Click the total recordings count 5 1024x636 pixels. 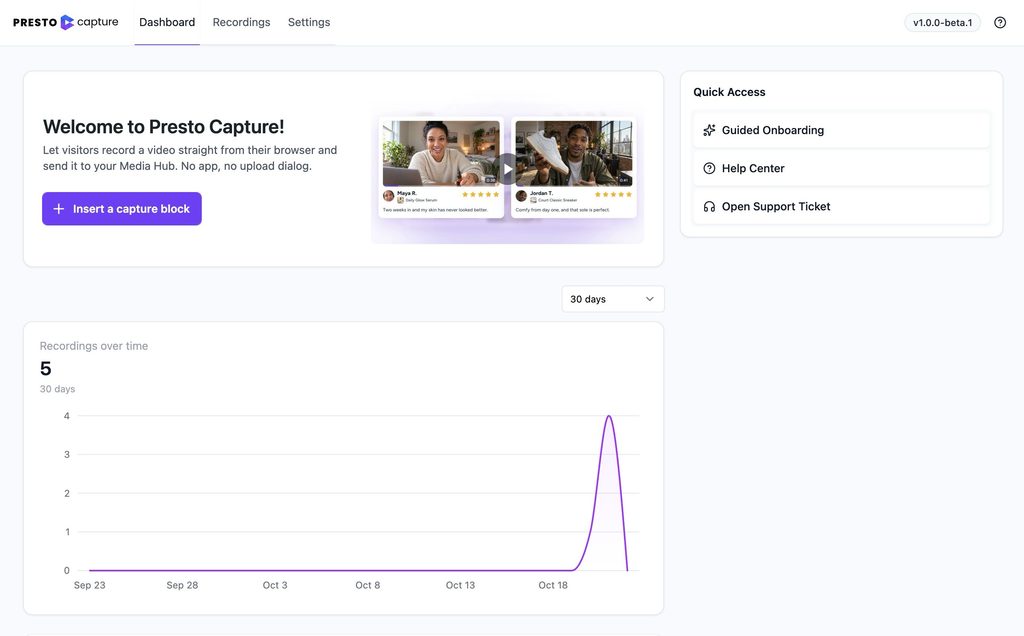pos(46,369)
